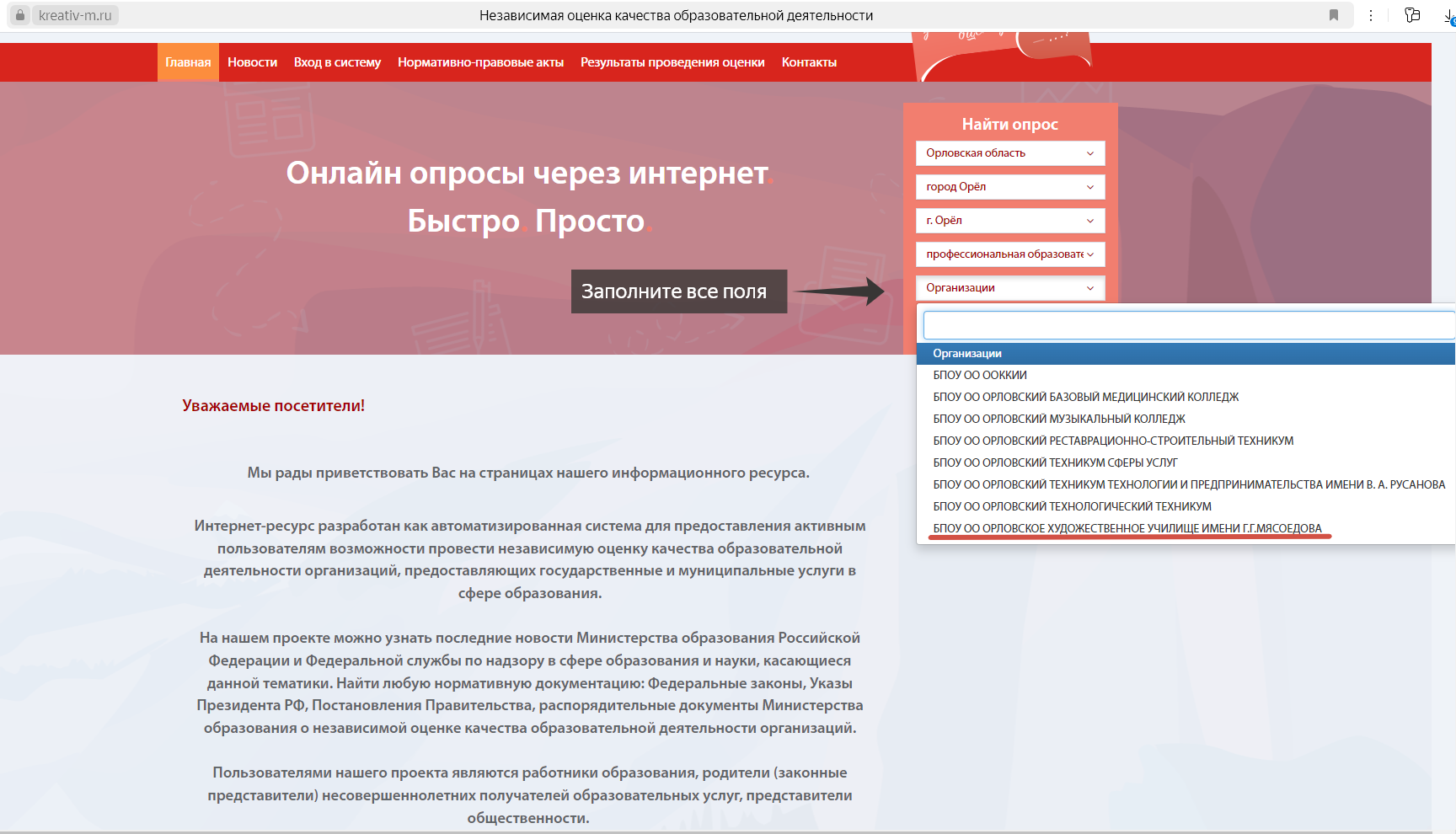Select Орловский техникум сферы услуг option
Viewport: 1456px width, 834px height.
1186,463
